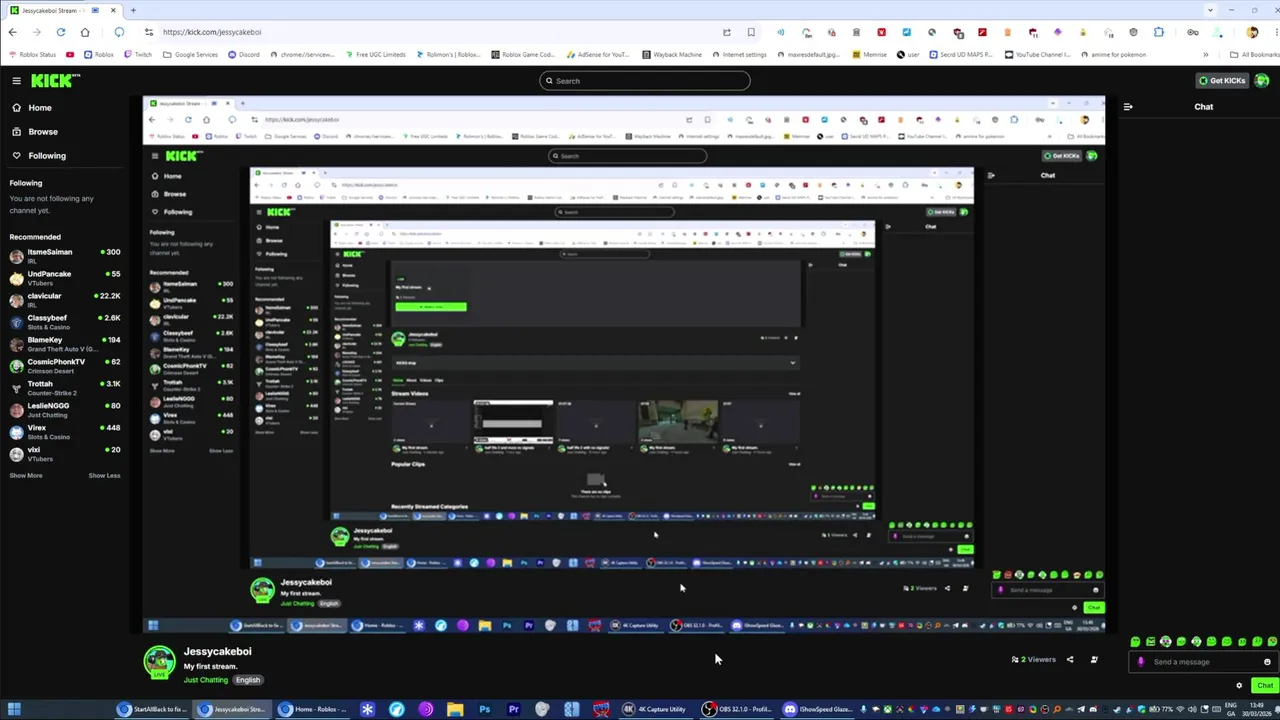Open recommended channel Classybeef
The width and height of the screenshot is (1280, 720).
(x=64, y=322)
